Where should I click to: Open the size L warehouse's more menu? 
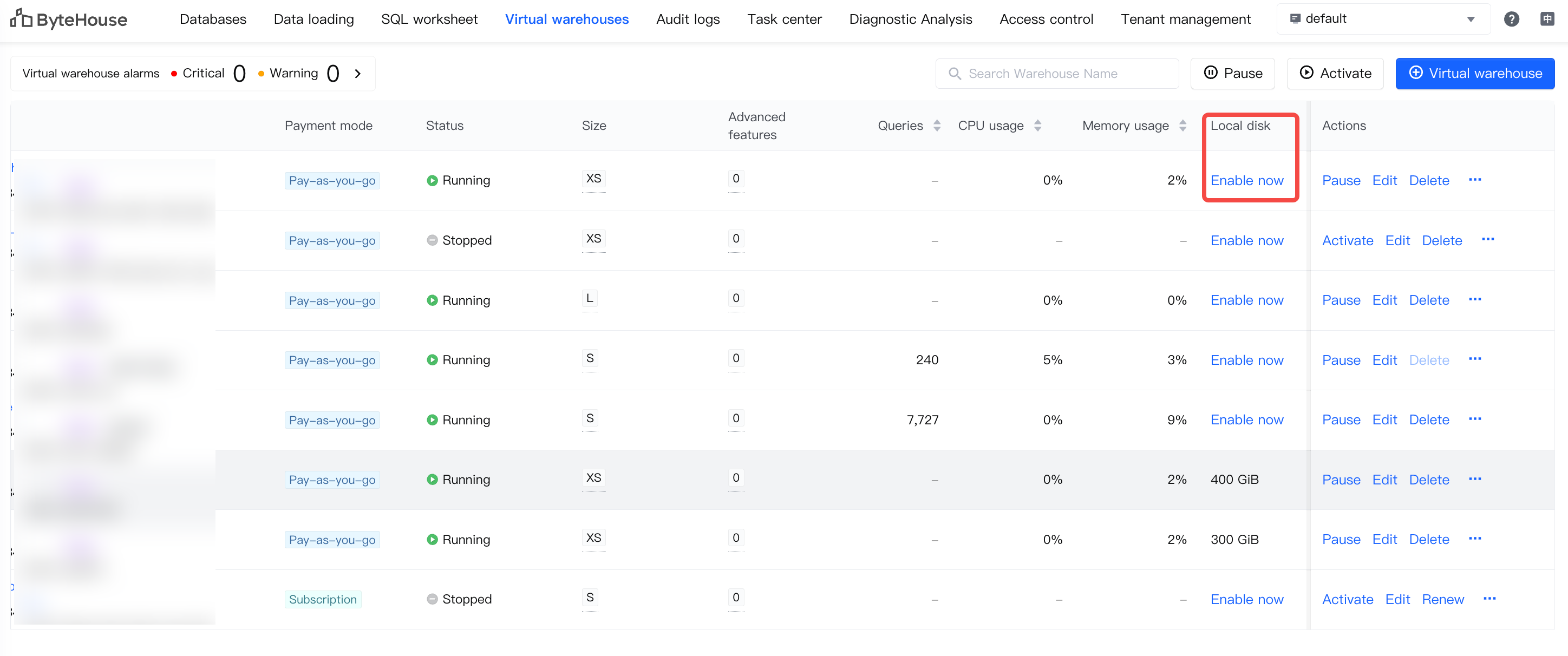pos(1474,299)
